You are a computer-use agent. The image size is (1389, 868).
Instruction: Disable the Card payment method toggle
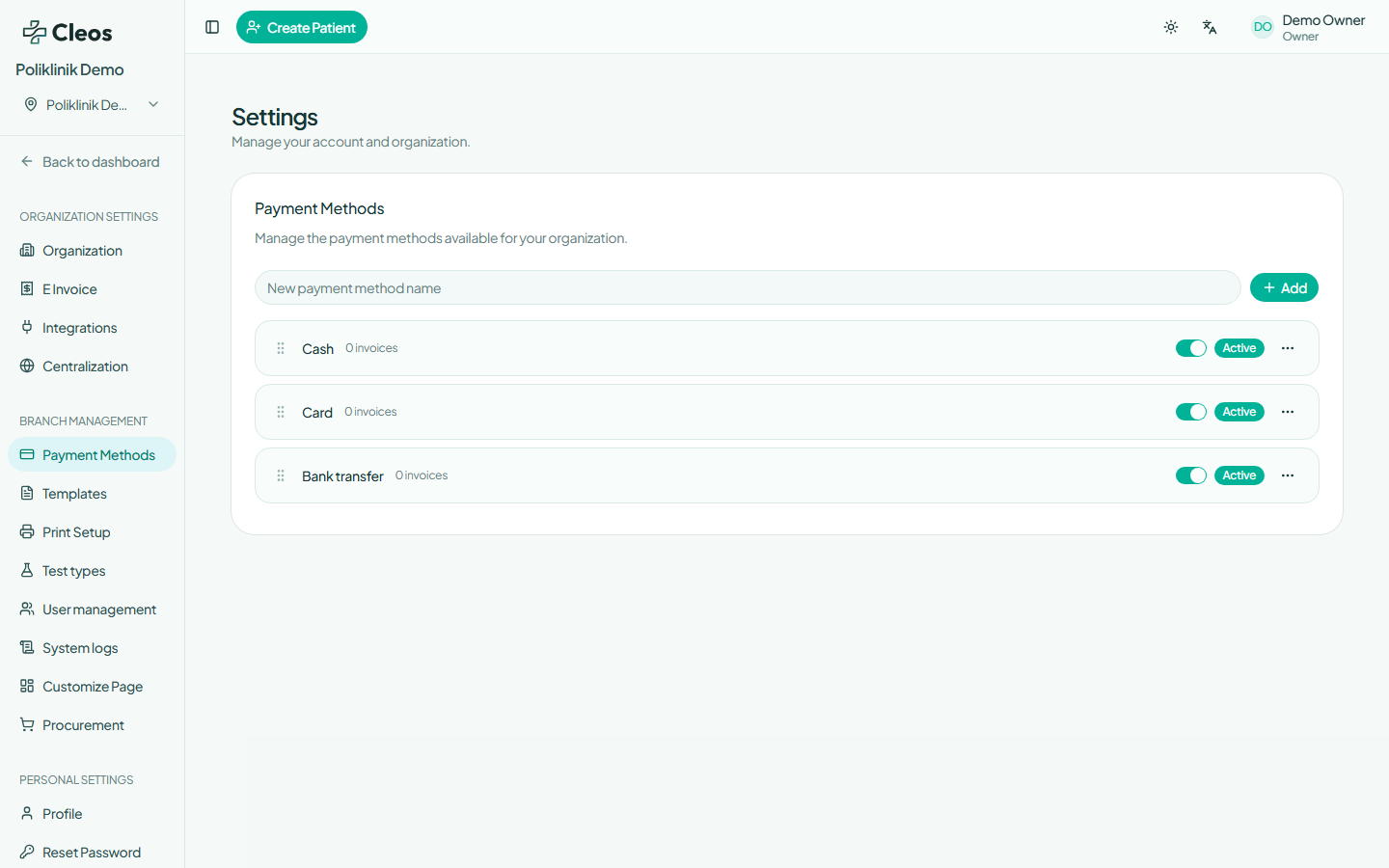pyautogui.click(x=1191, y=412)
